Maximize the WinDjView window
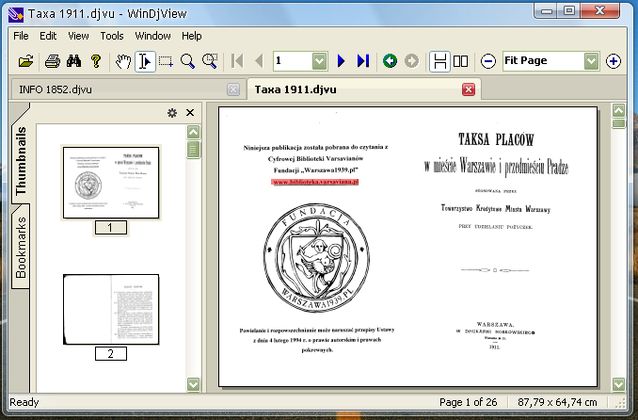The height and width of the screenshot is (420, 638). [570, 11]
